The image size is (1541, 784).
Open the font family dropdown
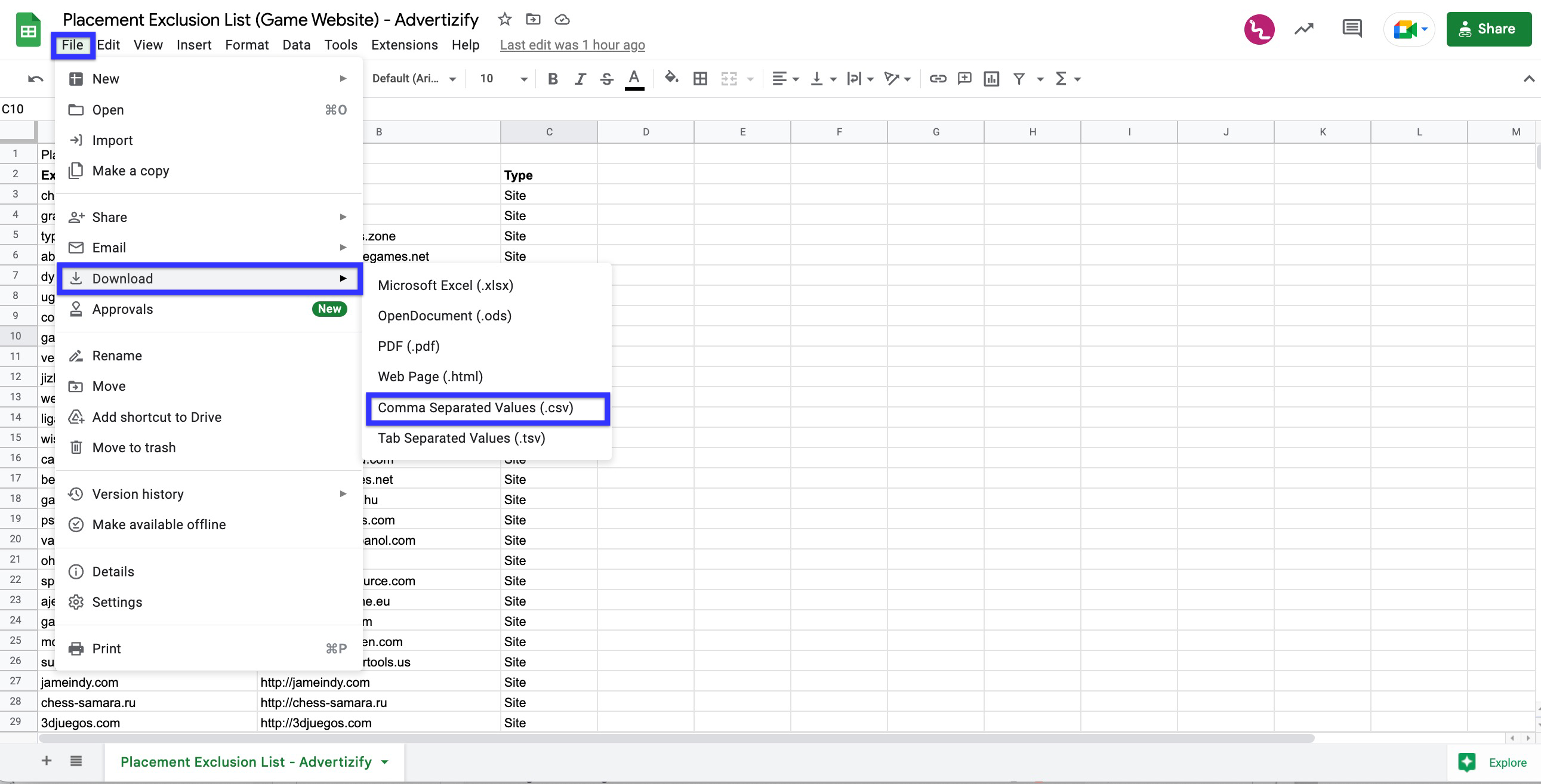[x=414, y=78]
